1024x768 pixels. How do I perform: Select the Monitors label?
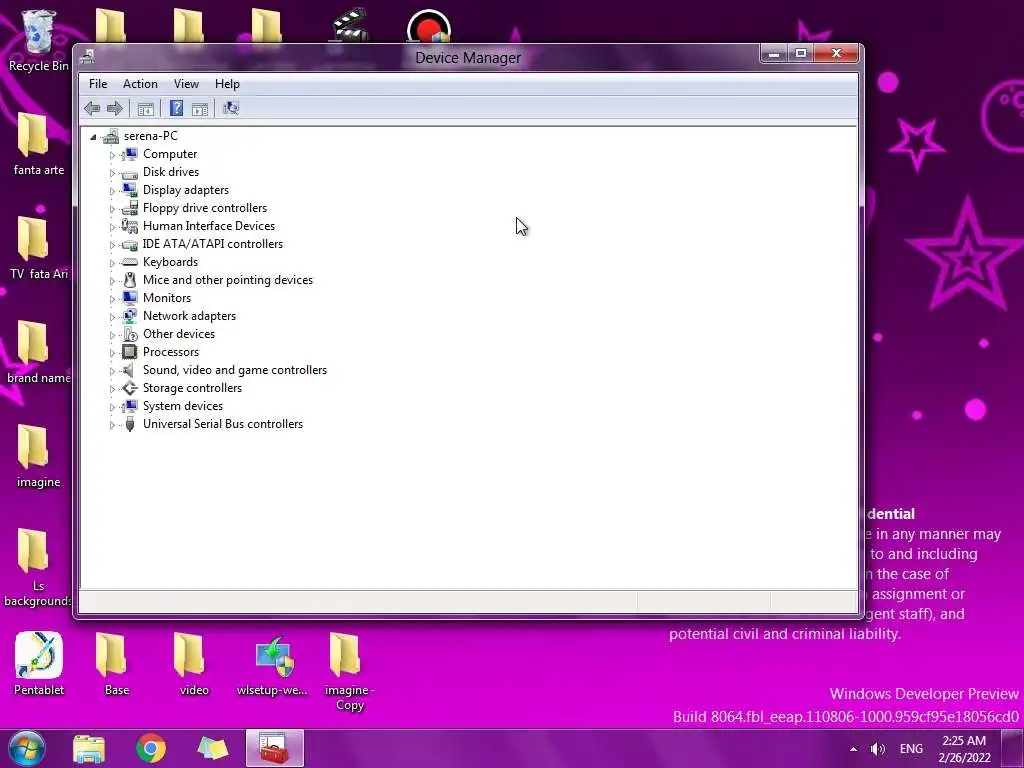tap(167, 298)
